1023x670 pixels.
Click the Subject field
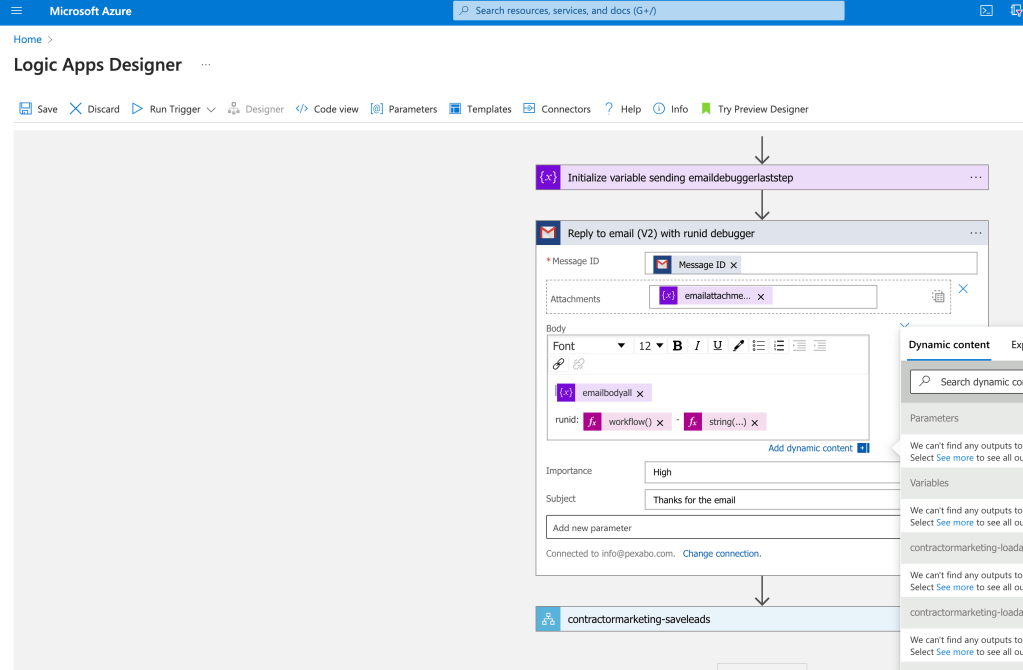click(x=772, y=500)
